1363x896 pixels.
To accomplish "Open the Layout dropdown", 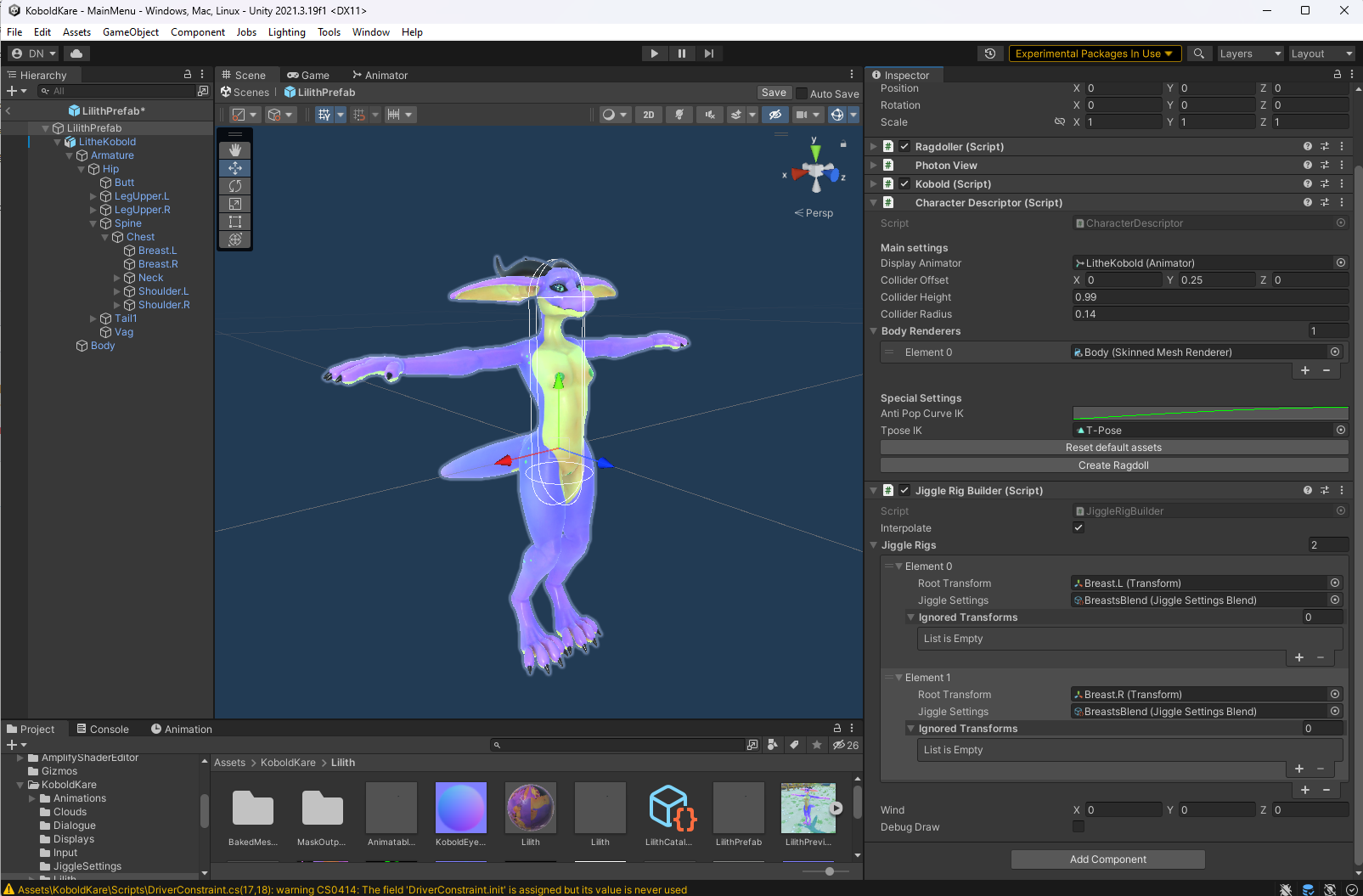I will [x=1321, y=54].
